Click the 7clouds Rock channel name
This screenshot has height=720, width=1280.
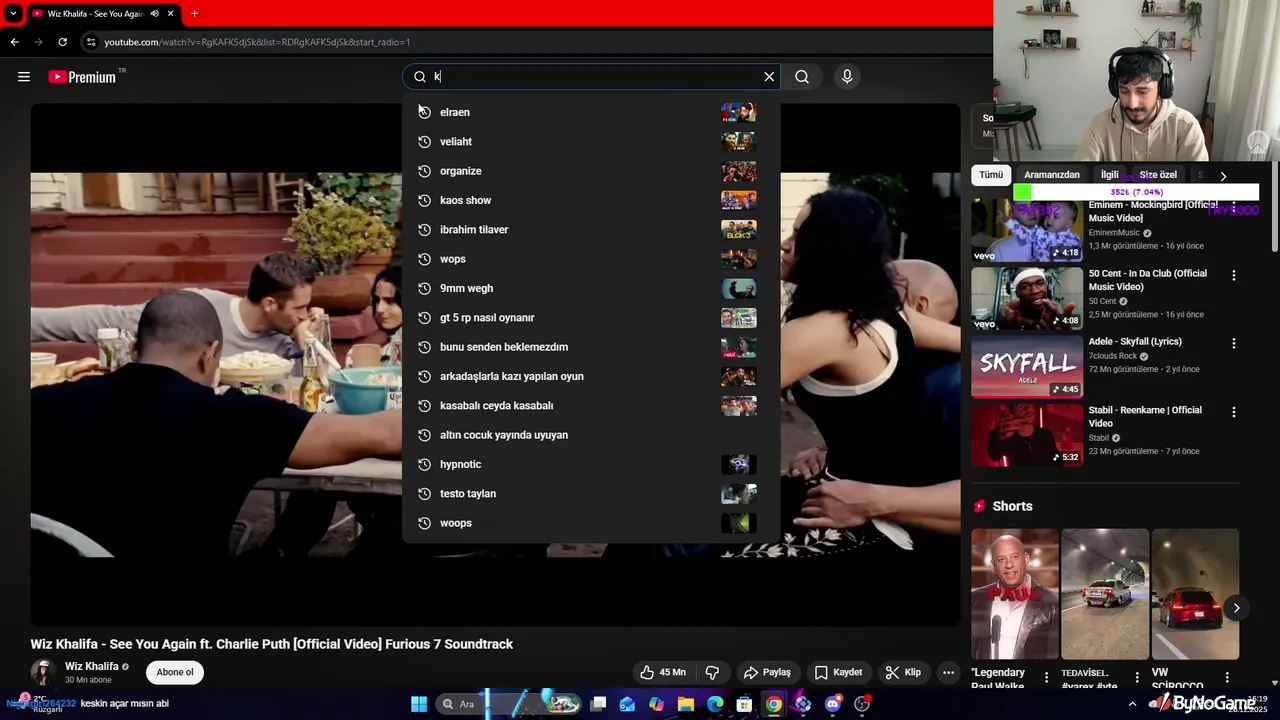(x=1112, y=356)
